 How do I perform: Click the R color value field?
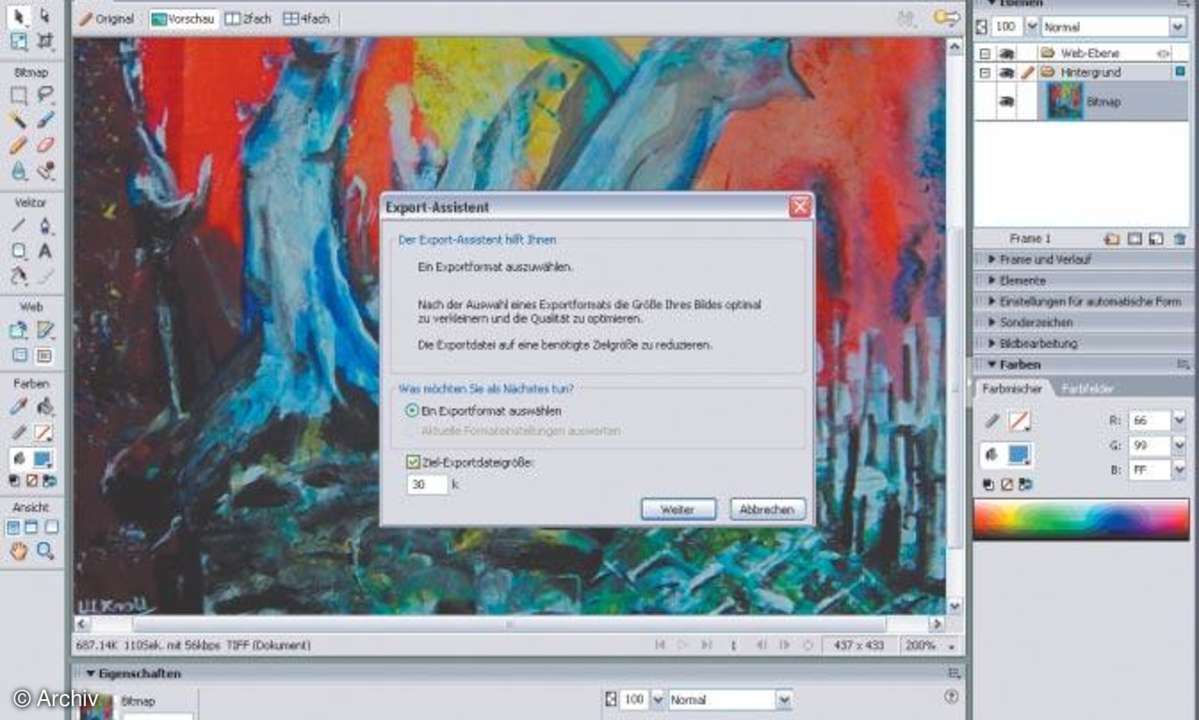point(1149,420)
